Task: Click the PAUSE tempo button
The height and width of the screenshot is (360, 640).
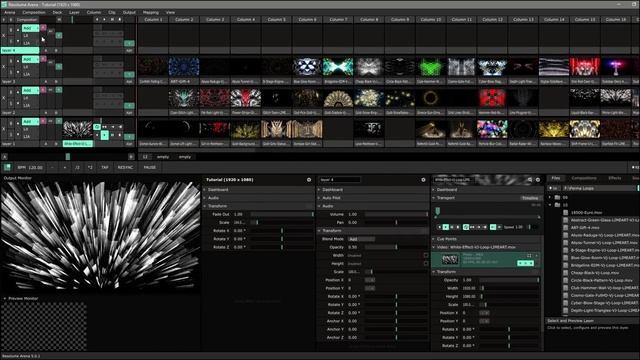Action: point(149,167)
